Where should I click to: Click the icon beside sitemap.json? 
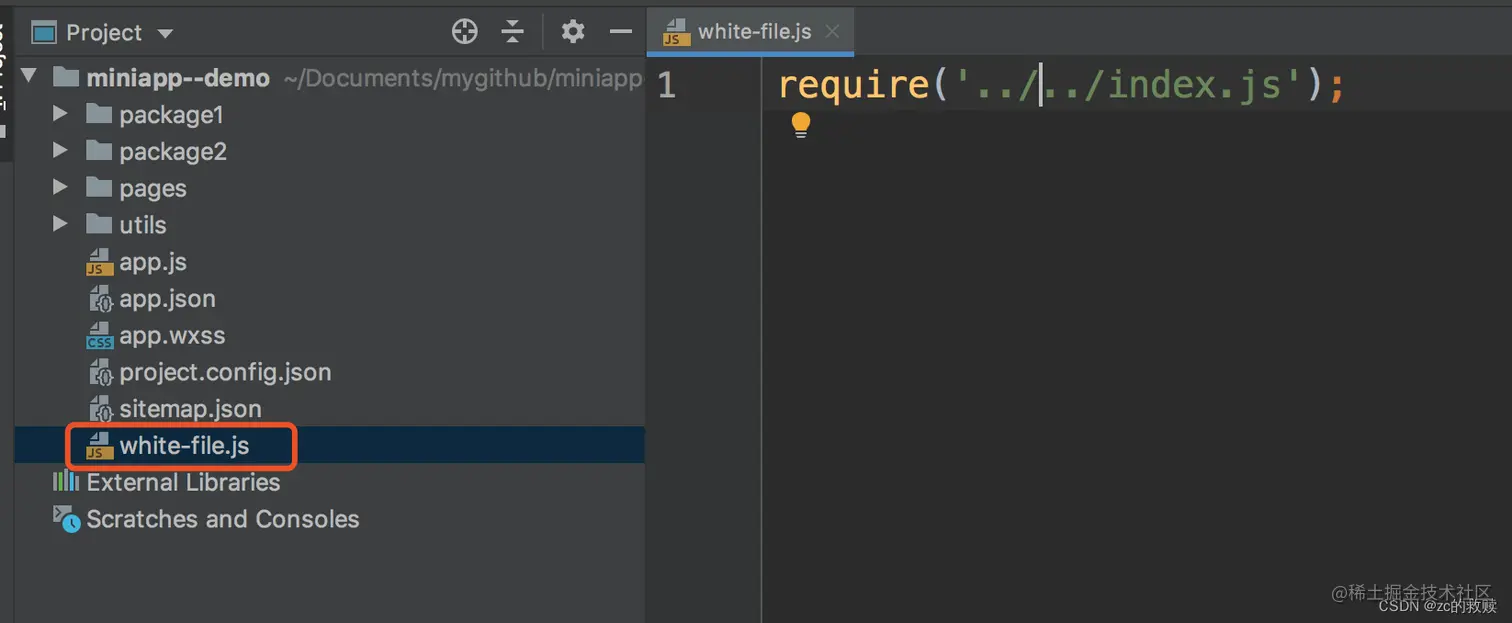pyautogui.click(x=99, y=409)
